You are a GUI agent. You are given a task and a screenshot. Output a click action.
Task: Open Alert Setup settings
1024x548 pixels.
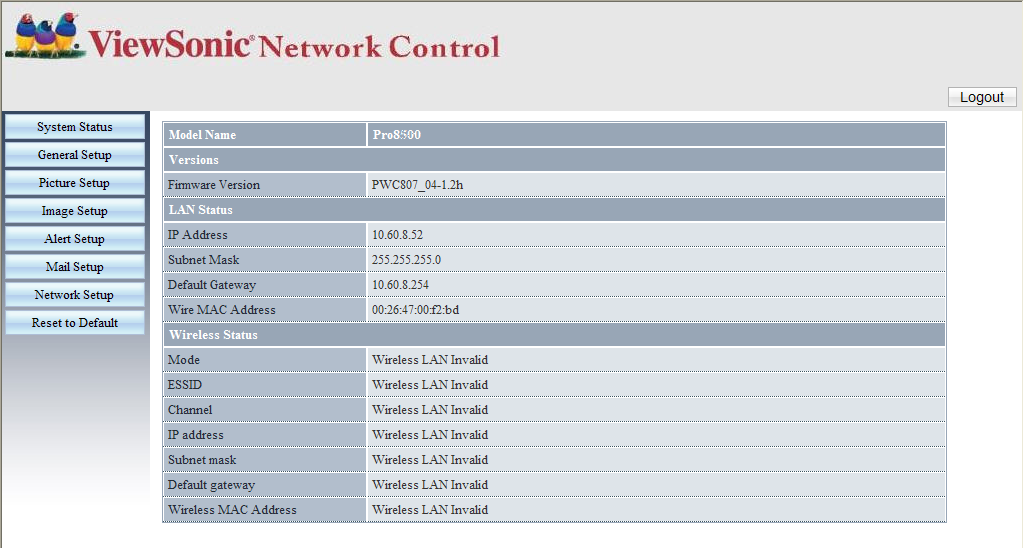pos(74,239)
